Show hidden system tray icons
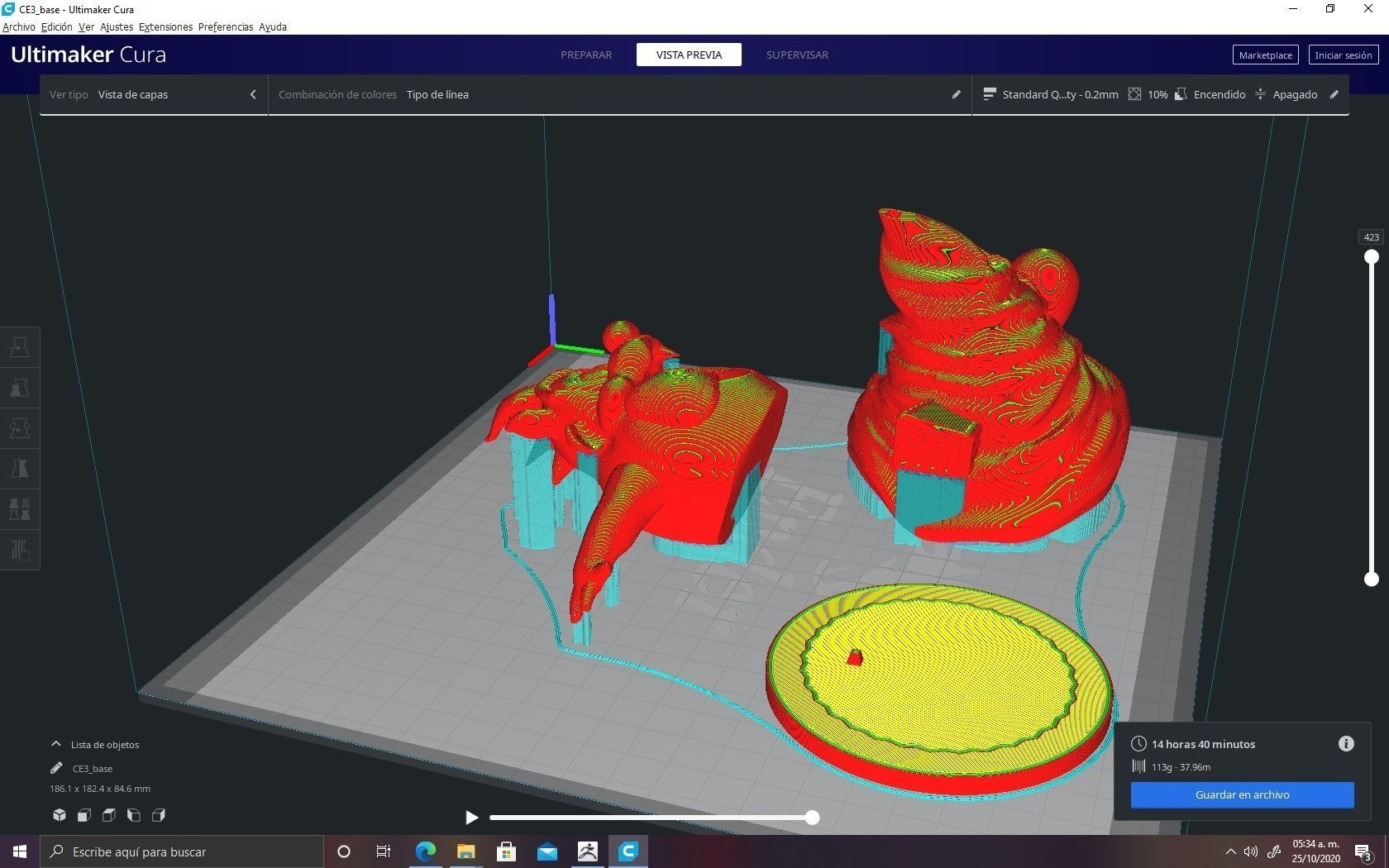Image resolution: width=1389 pixels, height=868 pixels. tap(1230, 851)
